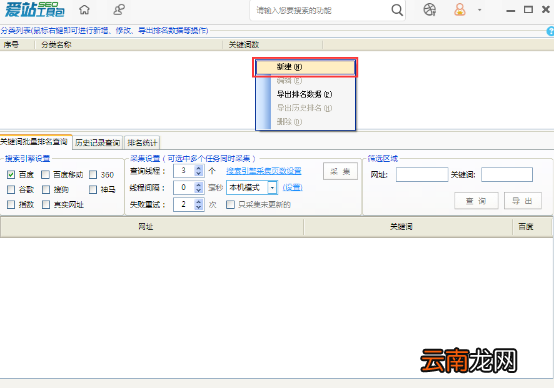Increase the 失败重试 count
Screen dimensions: 554x389
[199, 202]
